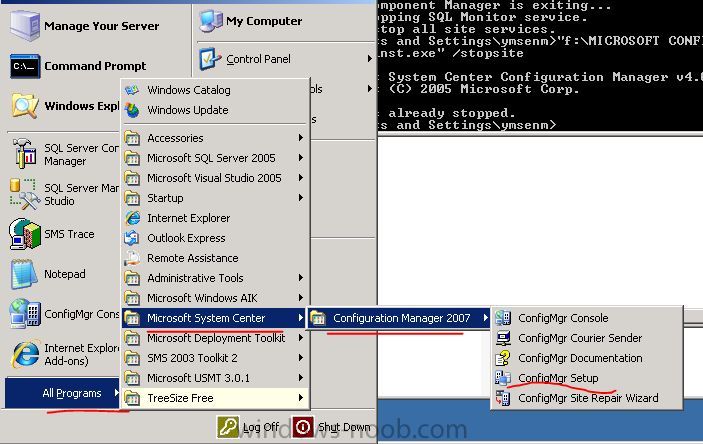Expand the Accessories submenu arrow

(x=301, y=138)
